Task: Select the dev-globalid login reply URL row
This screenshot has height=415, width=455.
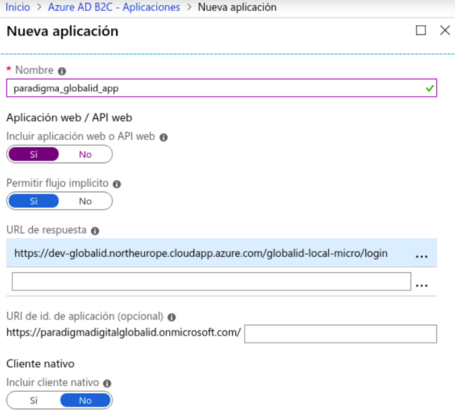Action: [x=221, y=253]
